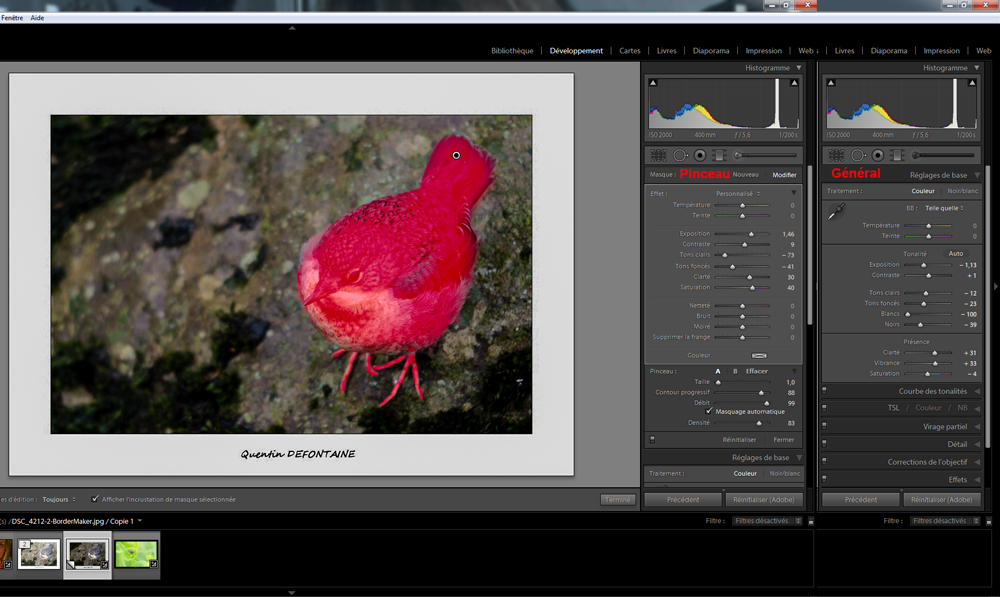The width and height of the screenshot is (1000, 597).
Task: Select the brush pin on the bird's head
Action: click(x=456, y=155)
